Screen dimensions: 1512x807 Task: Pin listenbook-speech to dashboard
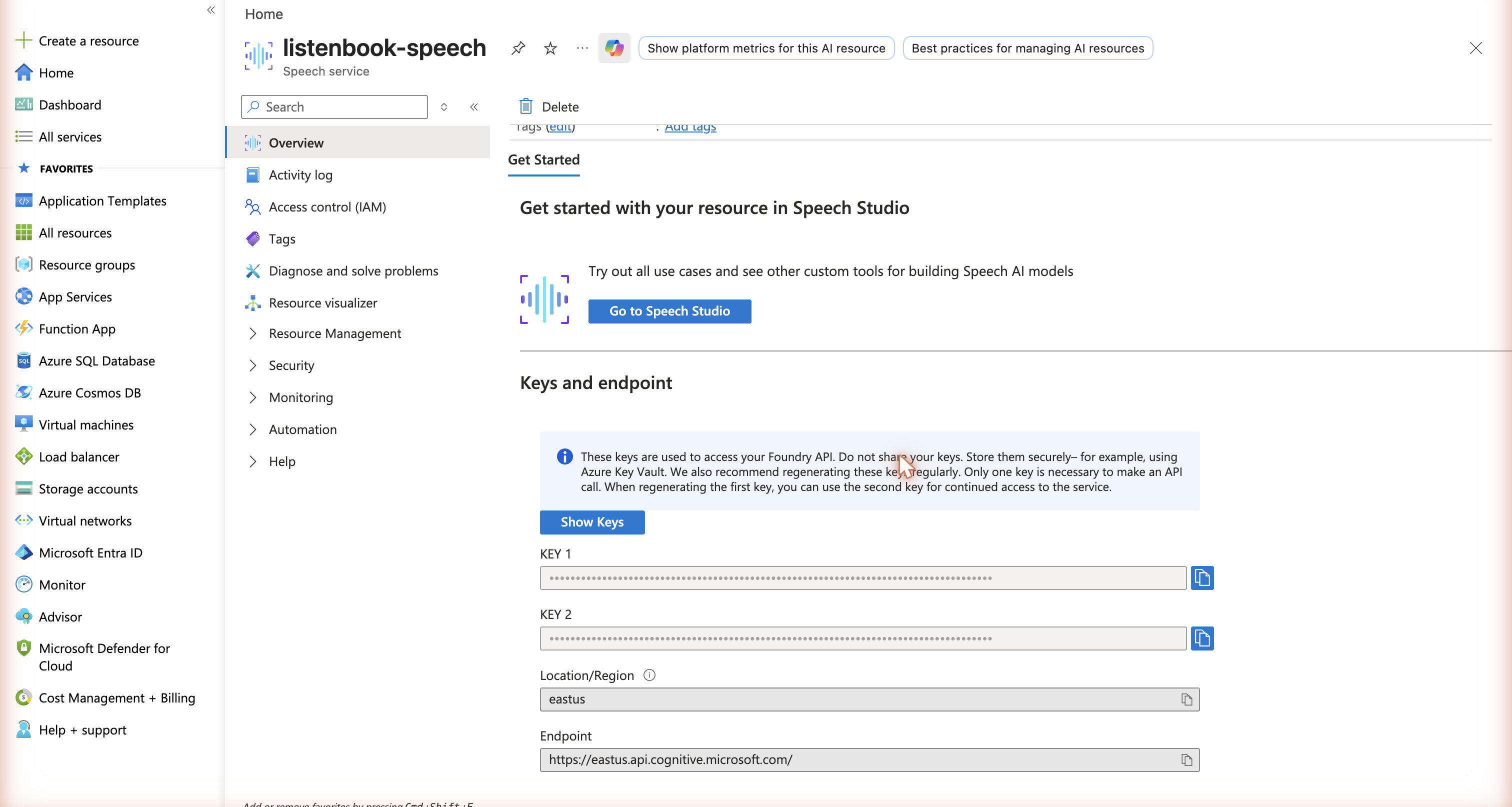coord(517,48)
